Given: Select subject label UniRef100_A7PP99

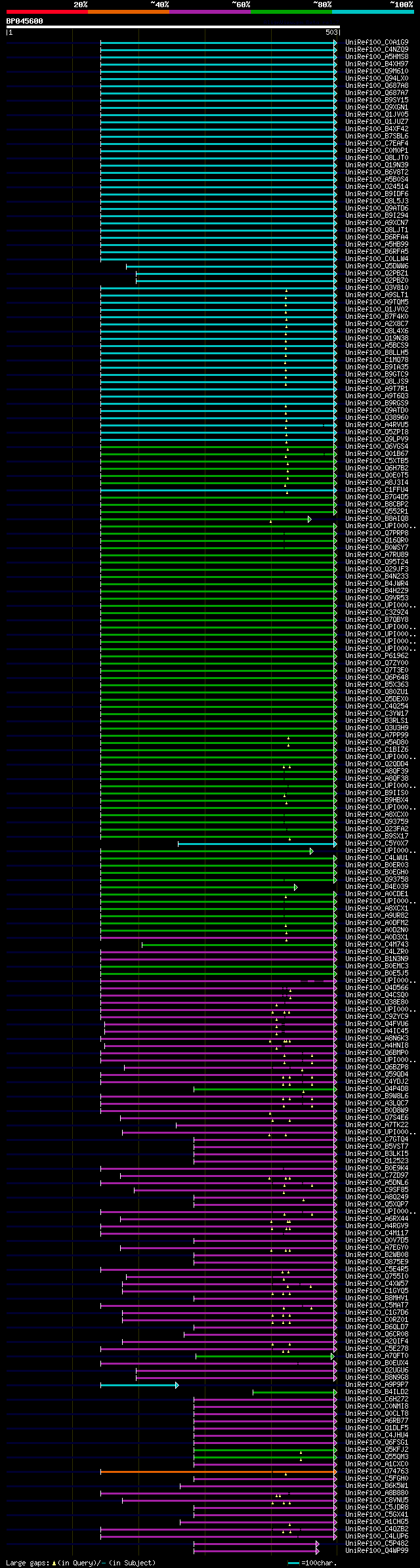Looking at the screenshot, I should (377, 735).
